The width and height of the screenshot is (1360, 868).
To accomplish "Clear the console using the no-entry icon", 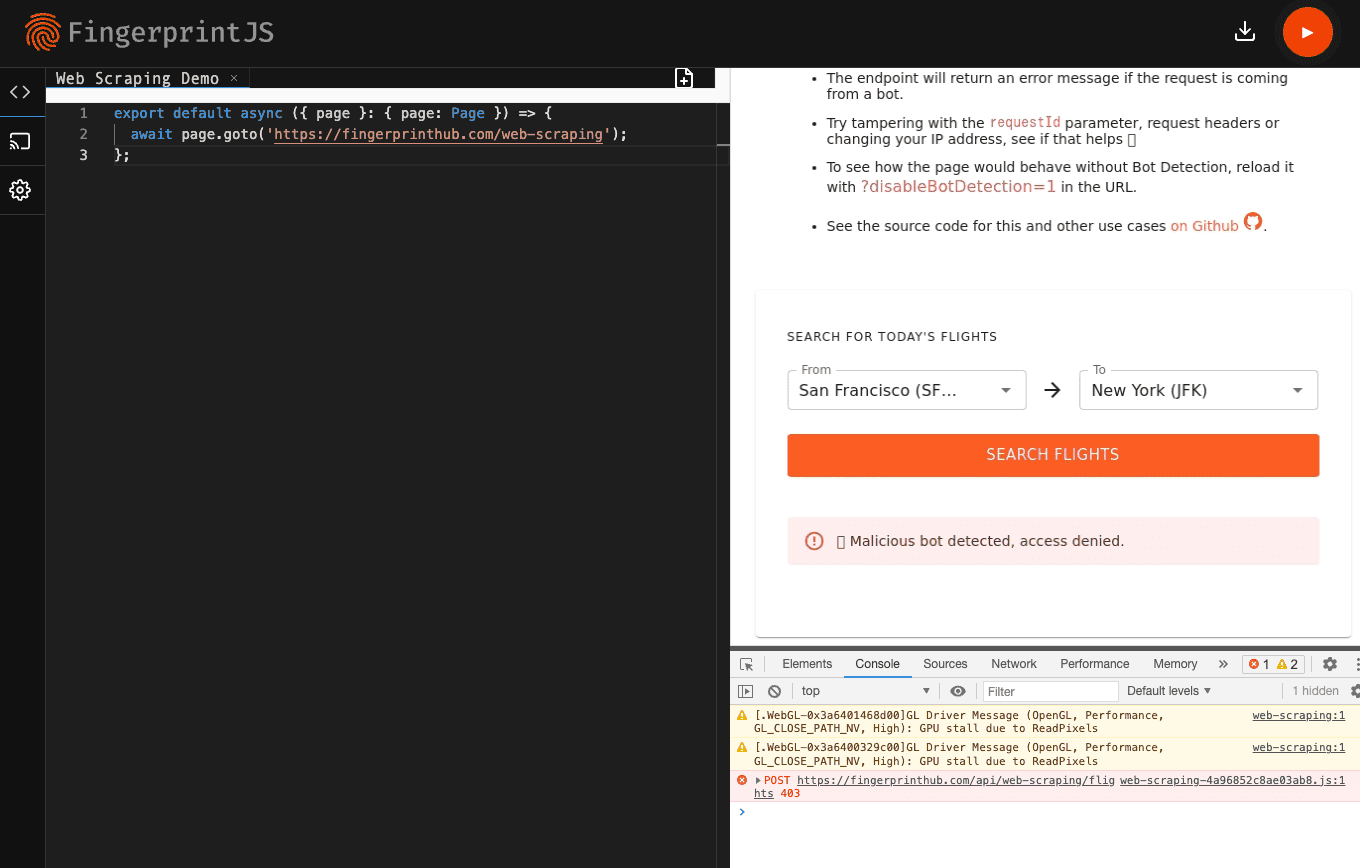I will click(775, 691).
